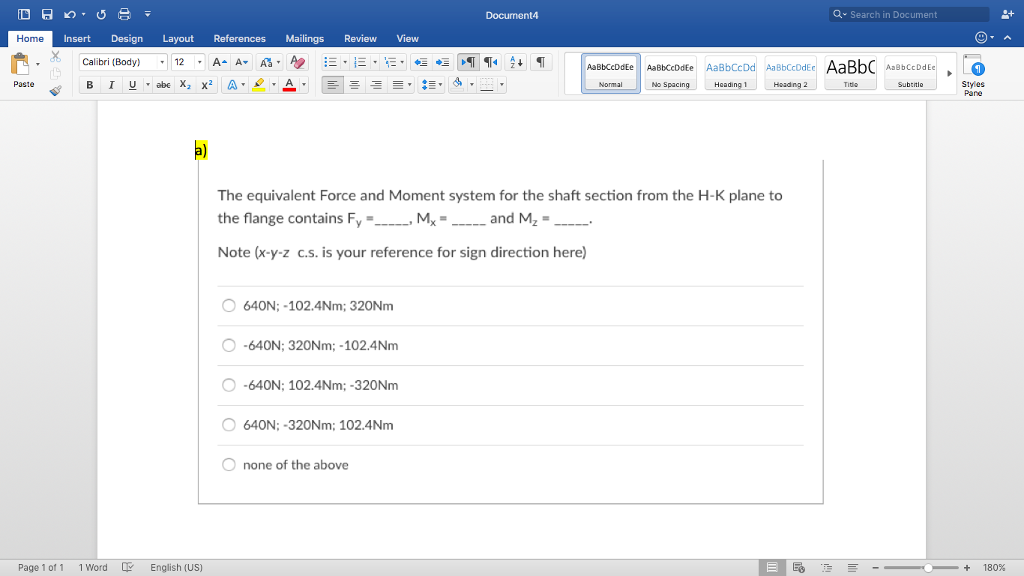Select option -640N; 320Nm; -102.4Nm

click(x=229, y=345)
